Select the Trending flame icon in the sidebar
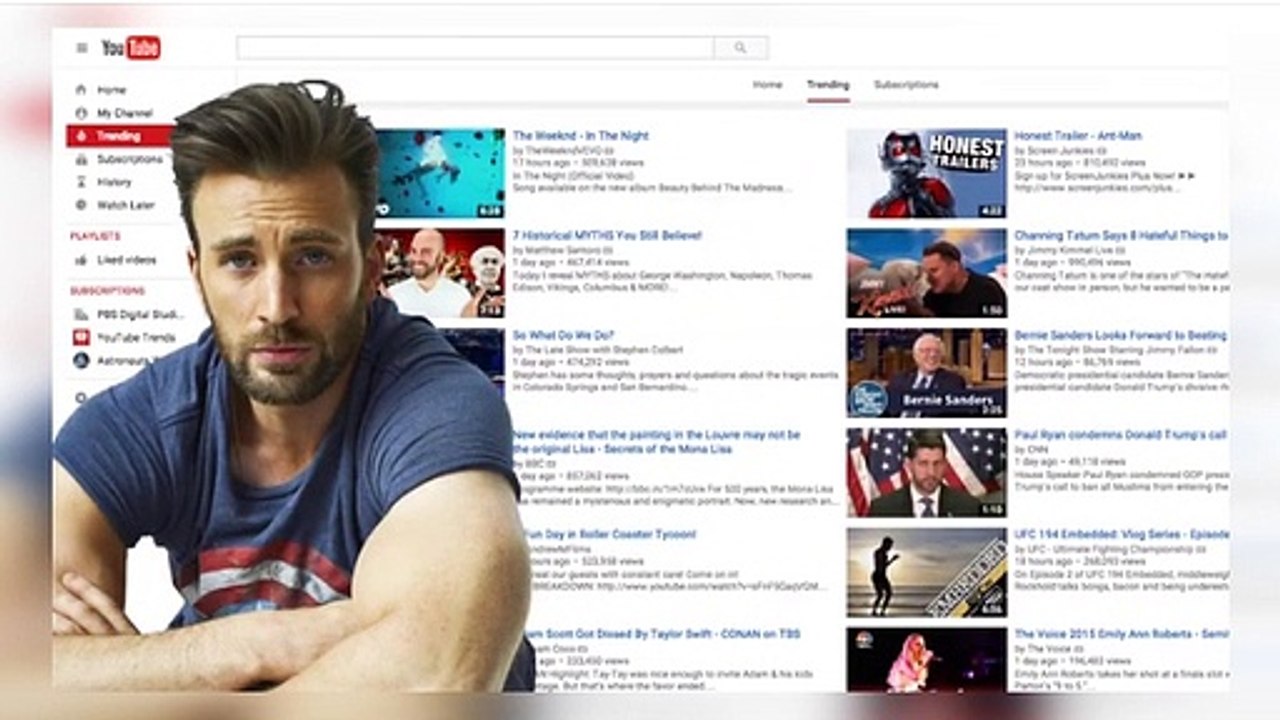The image size is (1280, 720). [81, 136]
